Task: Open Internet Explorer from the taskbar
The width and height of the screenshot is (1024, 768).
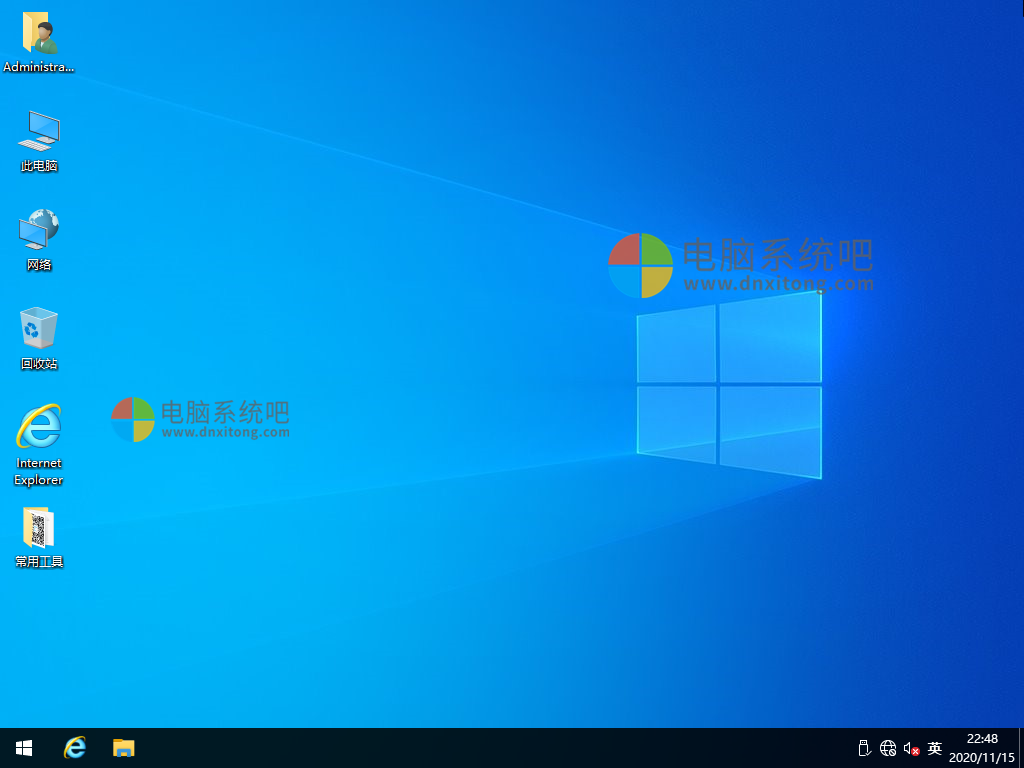Action: pyautogui.click(x=74, y=747)
